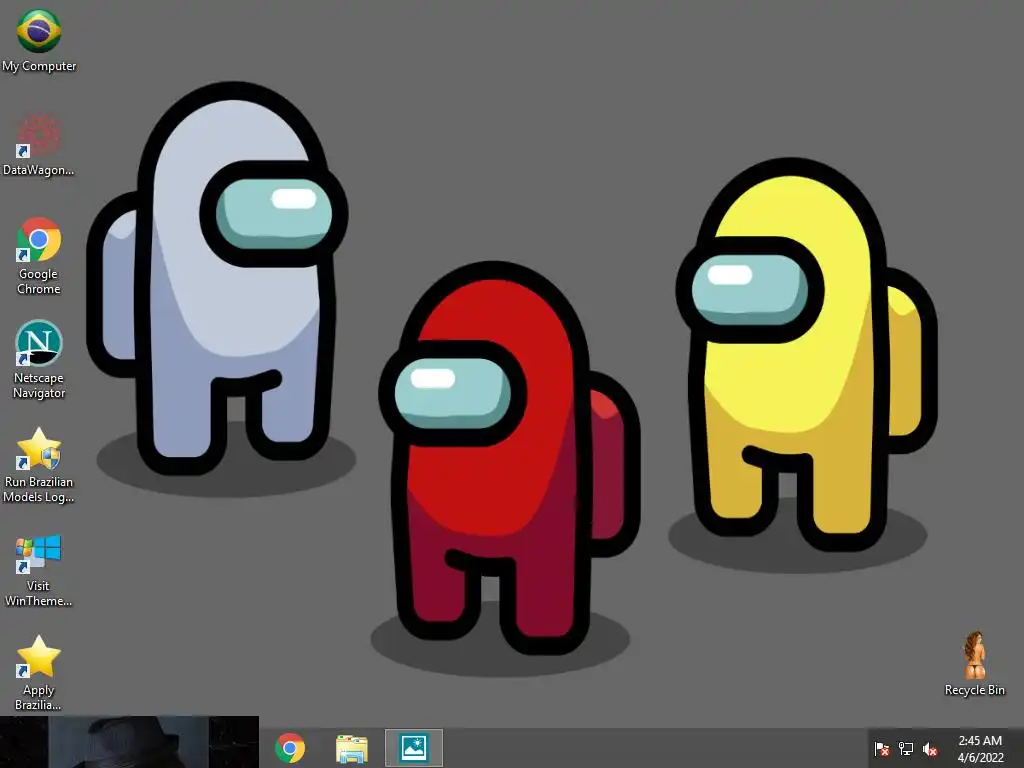Open the network status tray icon
Screen dimensions: 1024x768
click(906, 748)
